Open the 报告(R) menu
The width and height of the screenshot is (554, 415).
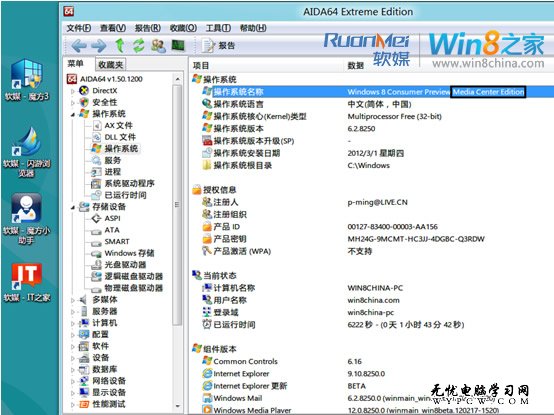[x=148, y=28]
